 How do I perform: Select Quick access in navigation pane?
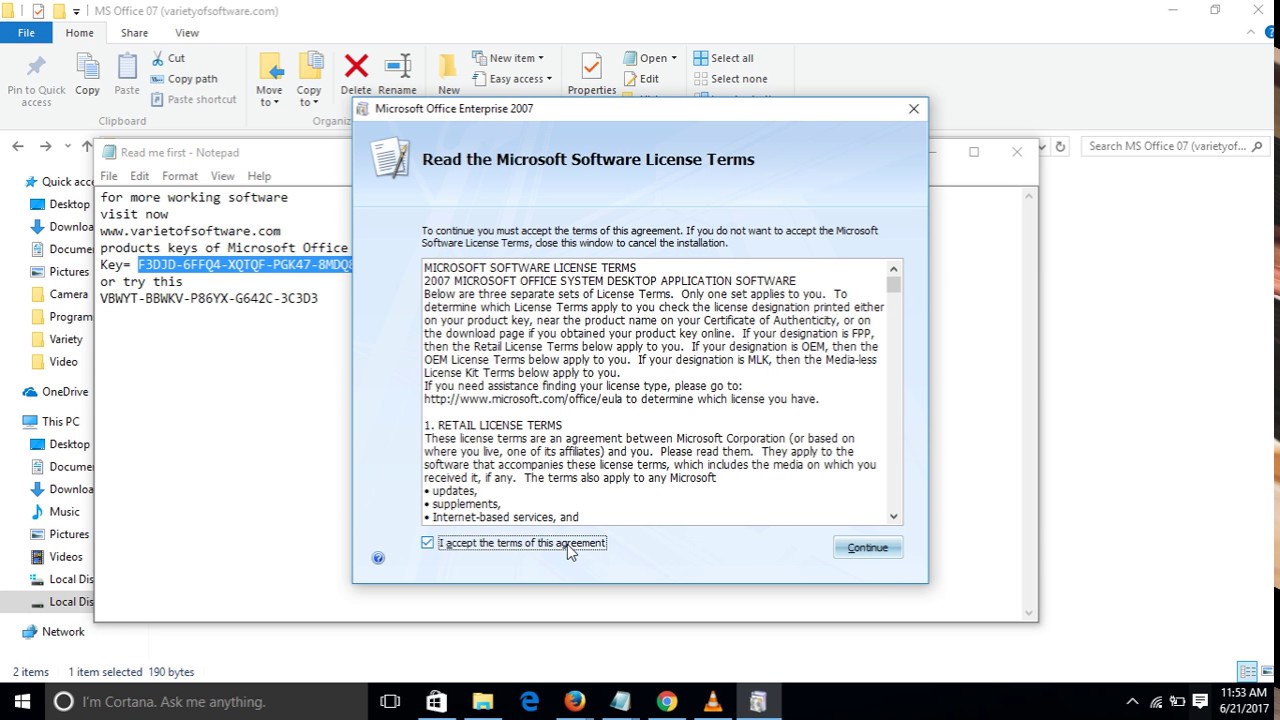tap(60, 181)
